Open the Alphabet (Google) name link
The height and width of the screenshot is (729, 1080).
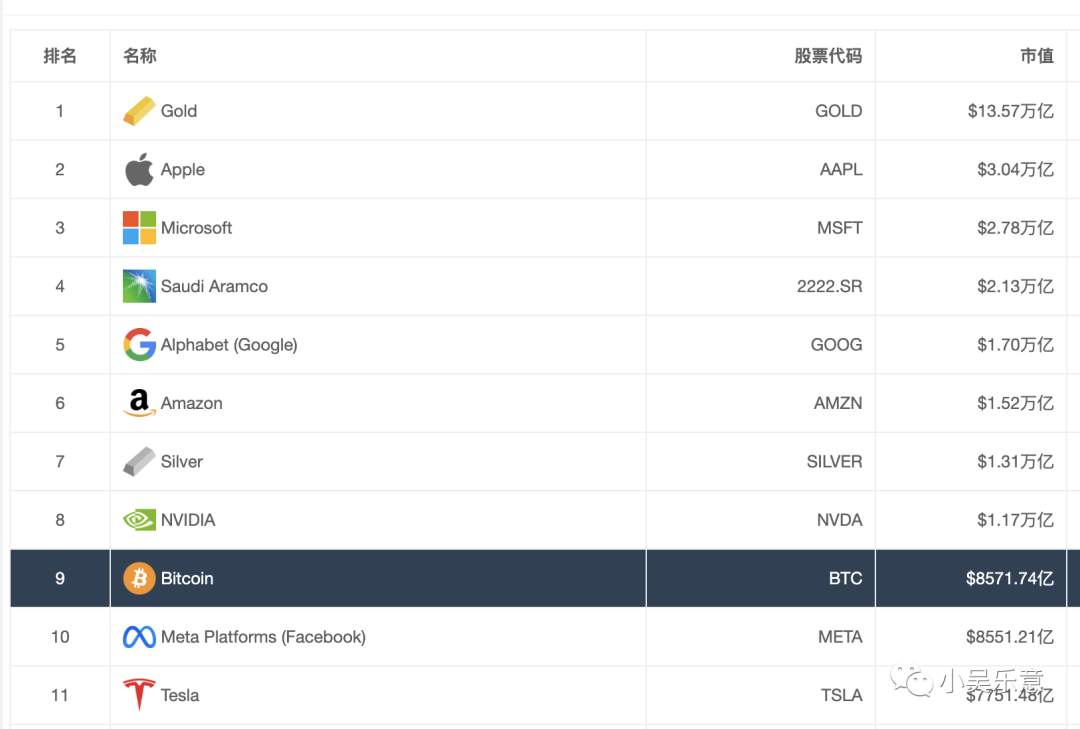(229, 345)
